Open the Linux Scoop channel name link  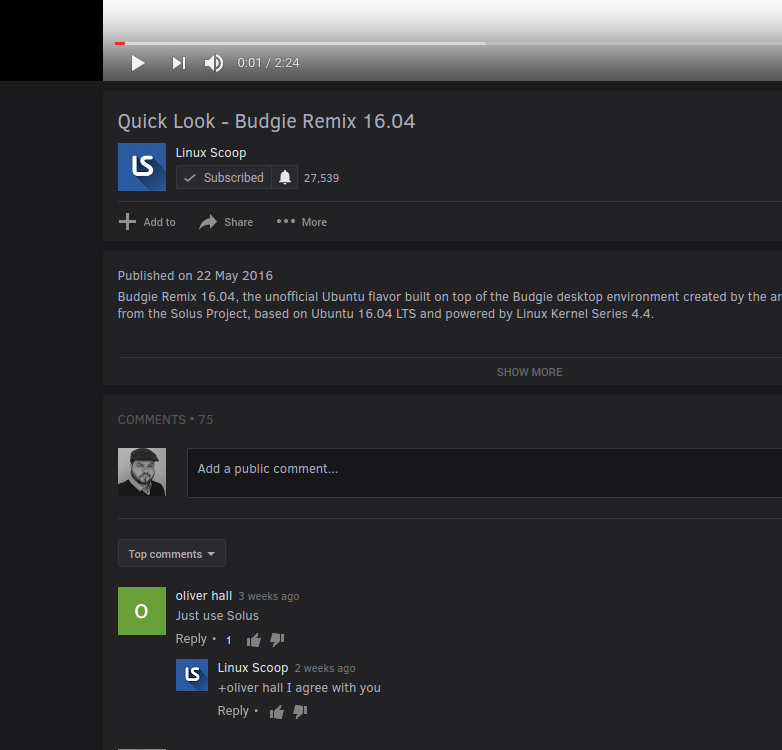tap(210, 153)
